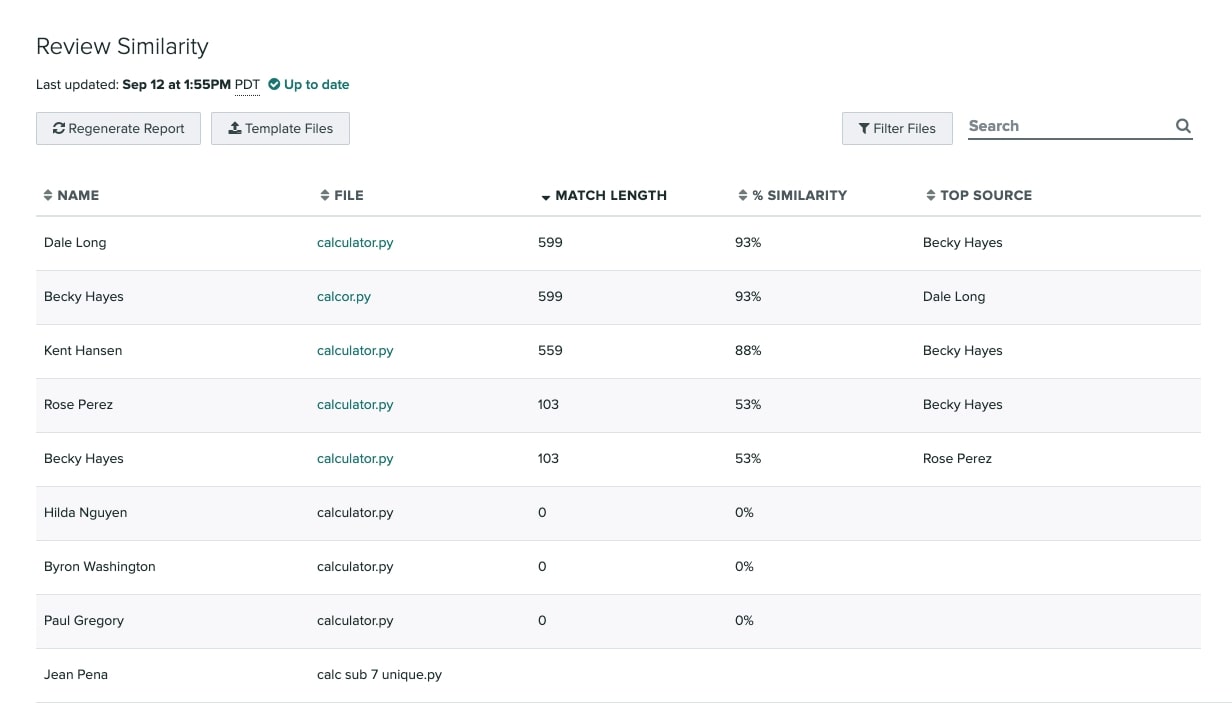Click the PDT timezone abbreviation
The image size is (1232, 718).
tap(247, 85)
